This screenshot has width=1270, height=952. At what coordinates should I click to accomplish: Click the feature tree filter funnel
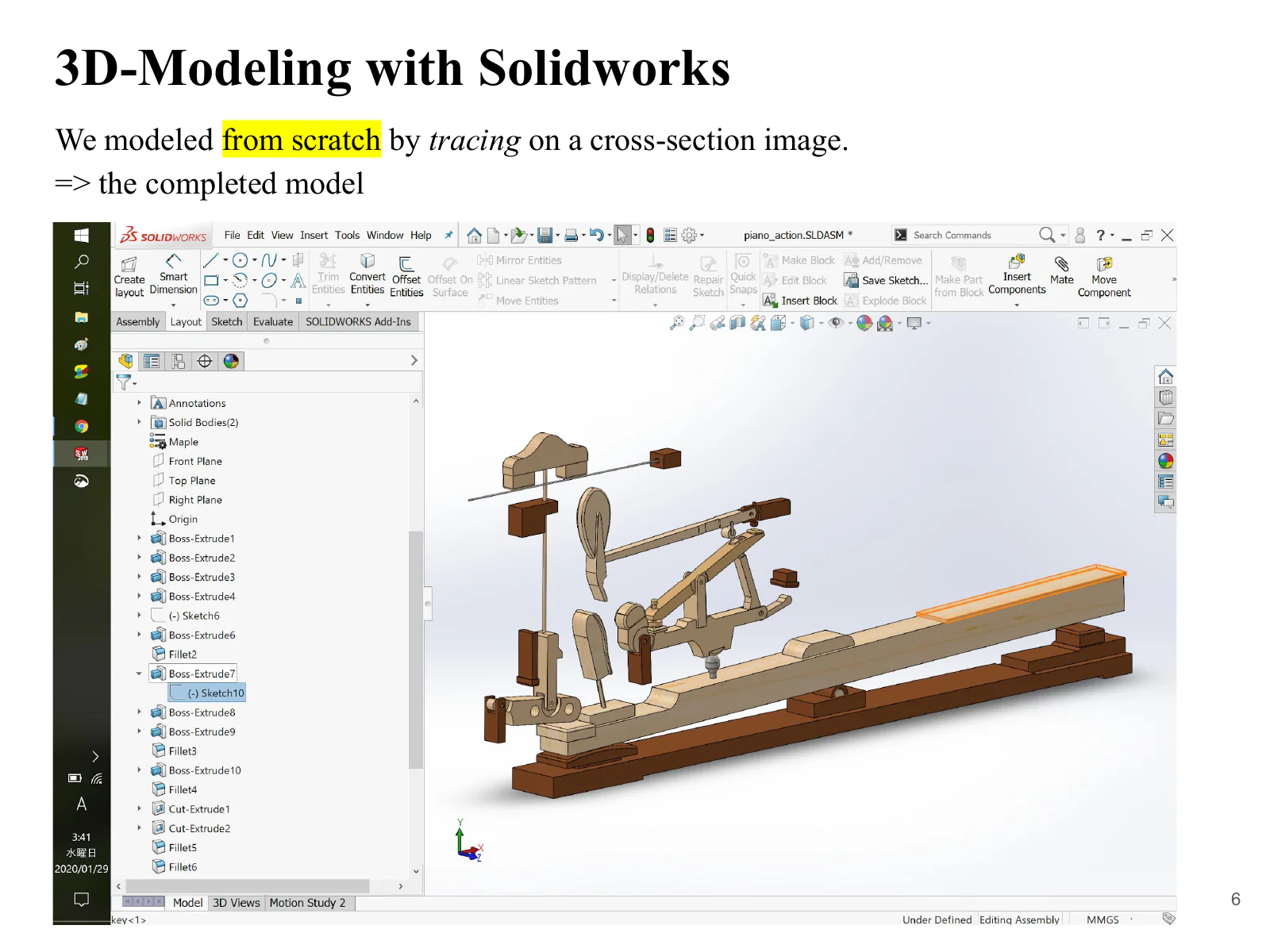[x=124, y=382]
